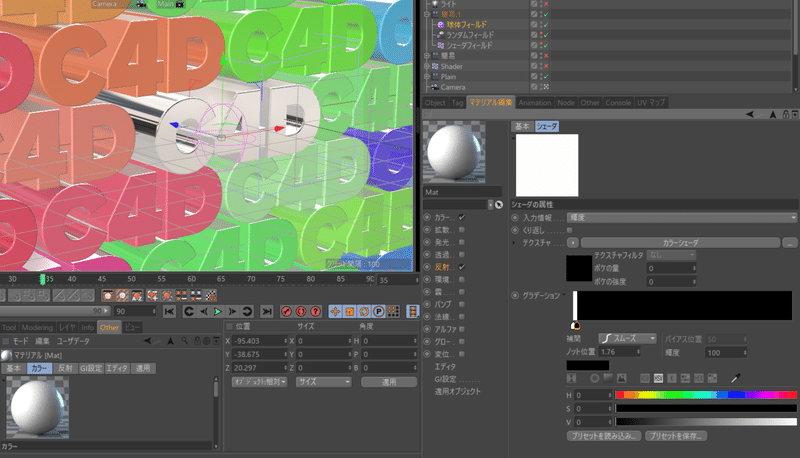Open the texture arrow menu beside テクスチャ
The width and height of the screenshot is (800, 458).
coord(573,243)
